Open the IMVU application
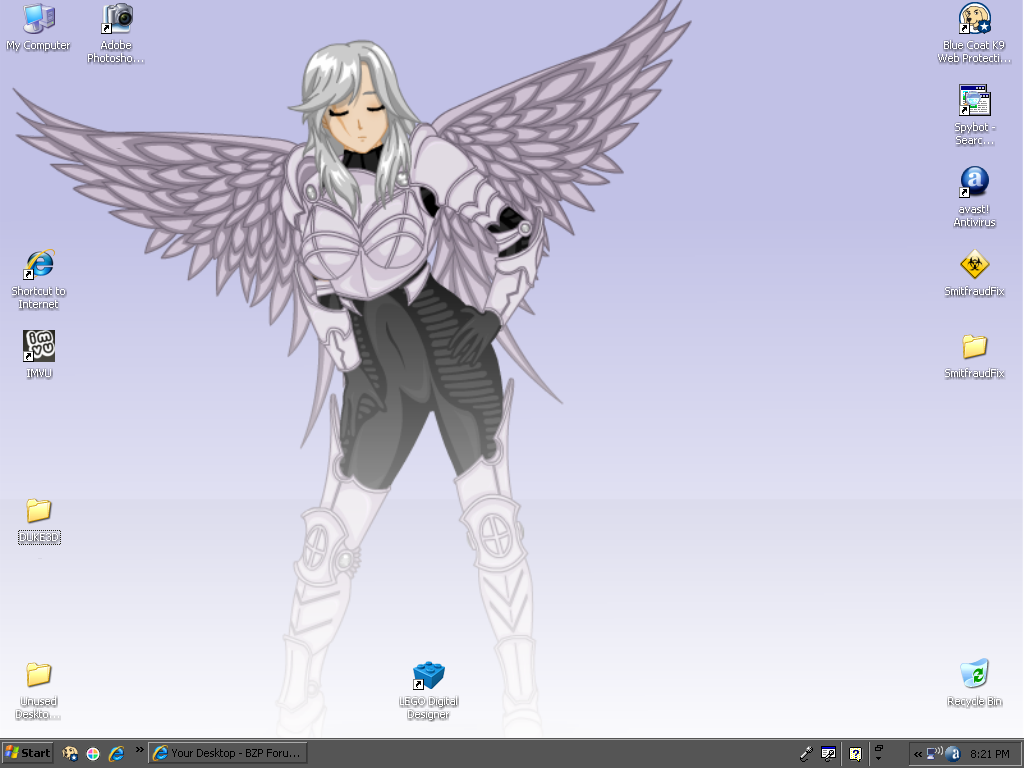Image resolution: width=1024 pixels, height=768 pixels. [38, 345]
